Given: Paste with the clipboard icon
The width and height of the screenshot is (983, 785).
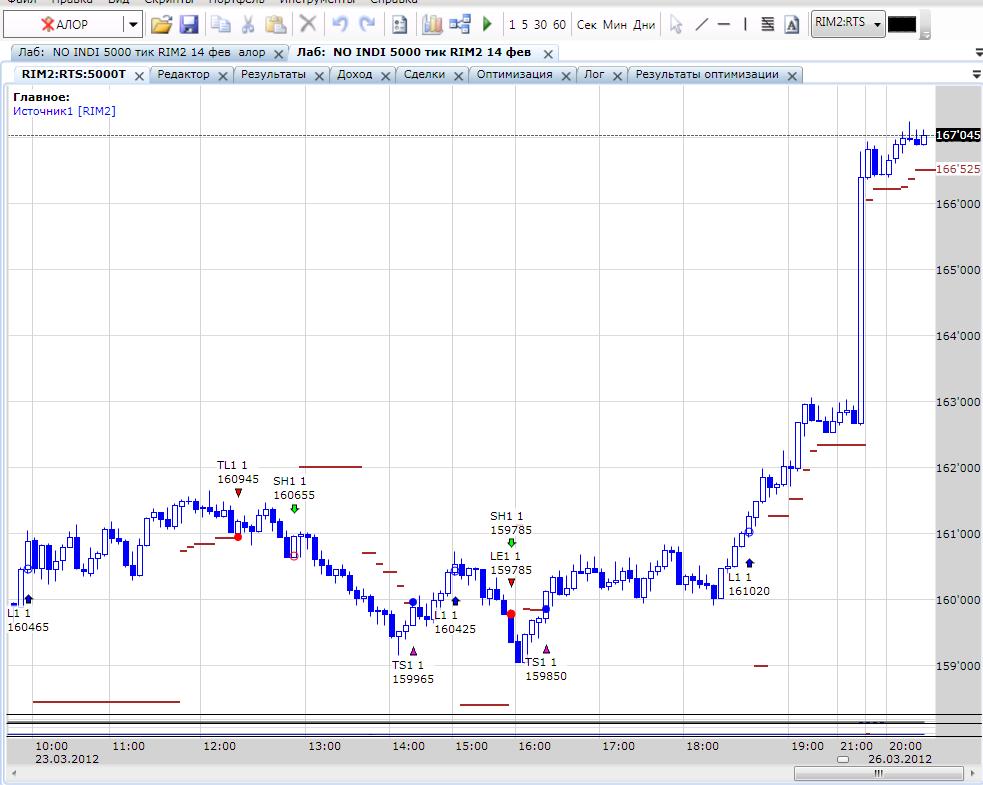Looking at the screenshot, I should pos(275,25).
